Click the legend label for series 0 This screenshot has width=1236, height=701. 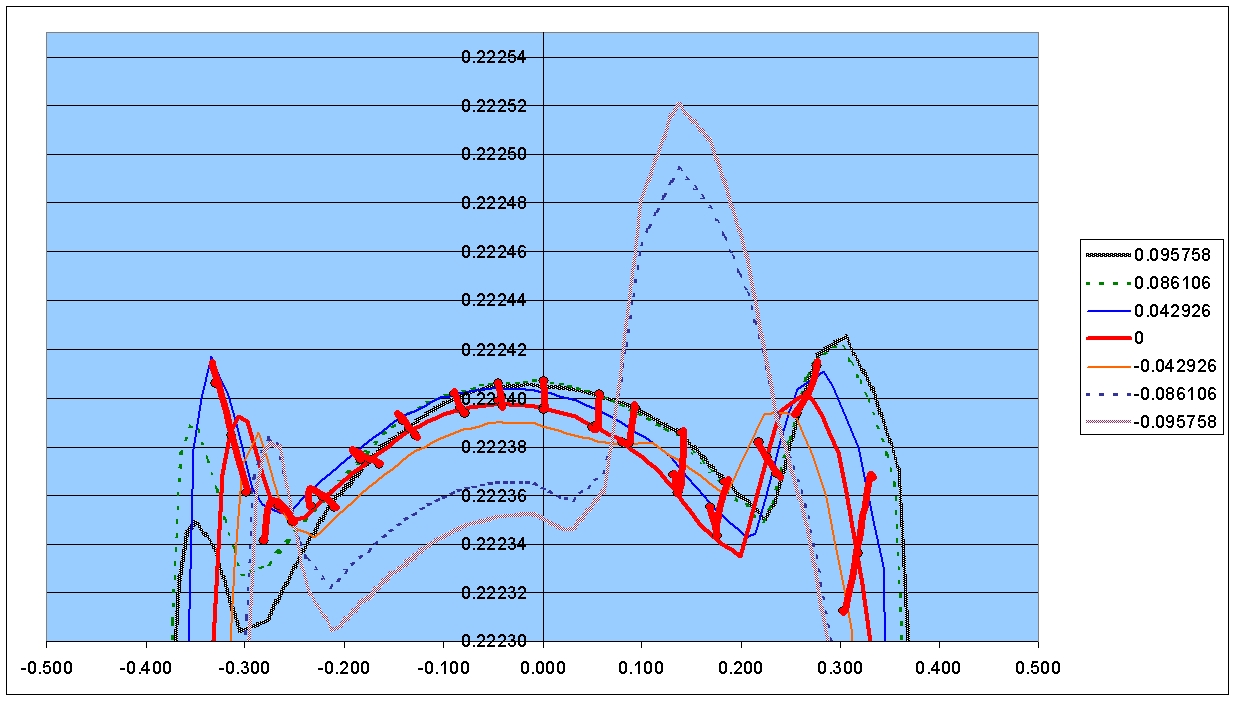click(1140, 339)
